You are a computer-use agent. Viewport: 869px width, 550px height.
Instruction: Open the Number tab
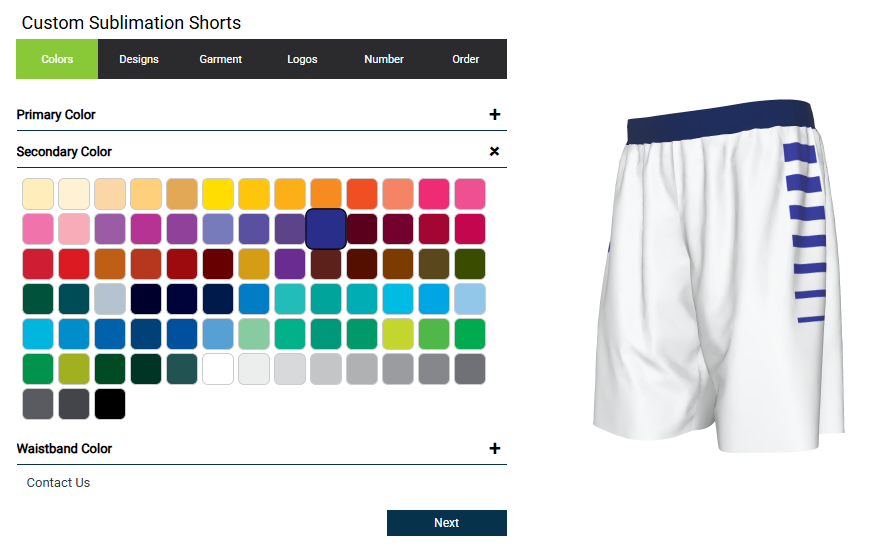pyautogui.click(x=384, y=59)
